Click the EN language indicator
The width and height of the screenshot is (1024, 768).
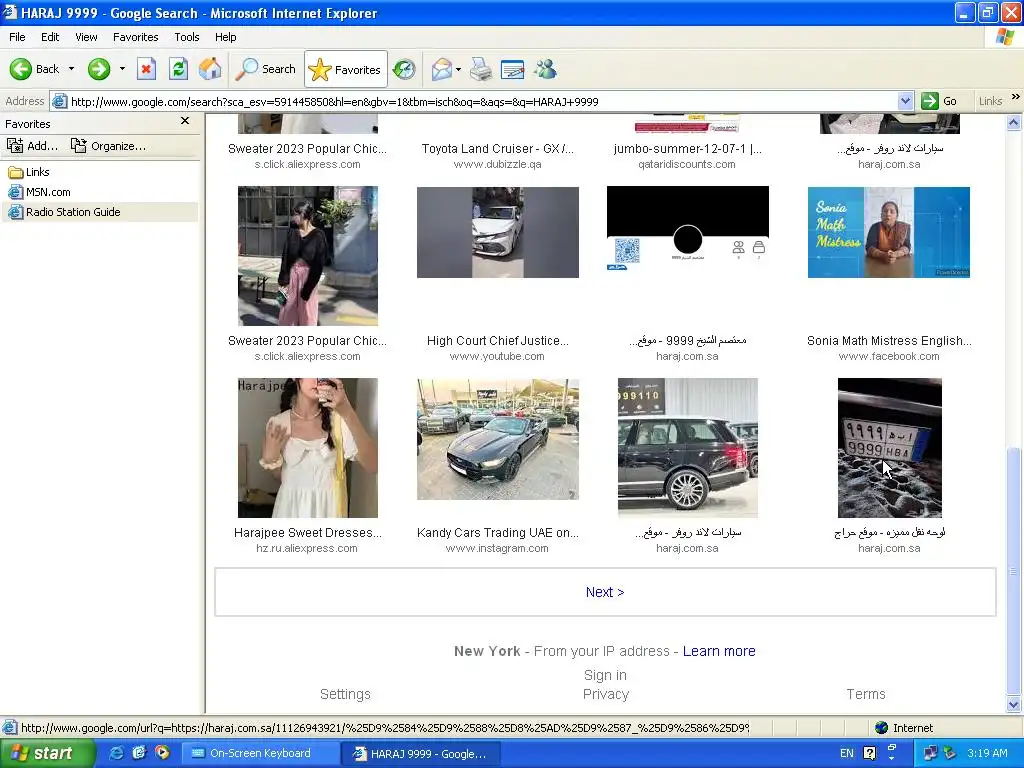[847, 753]
